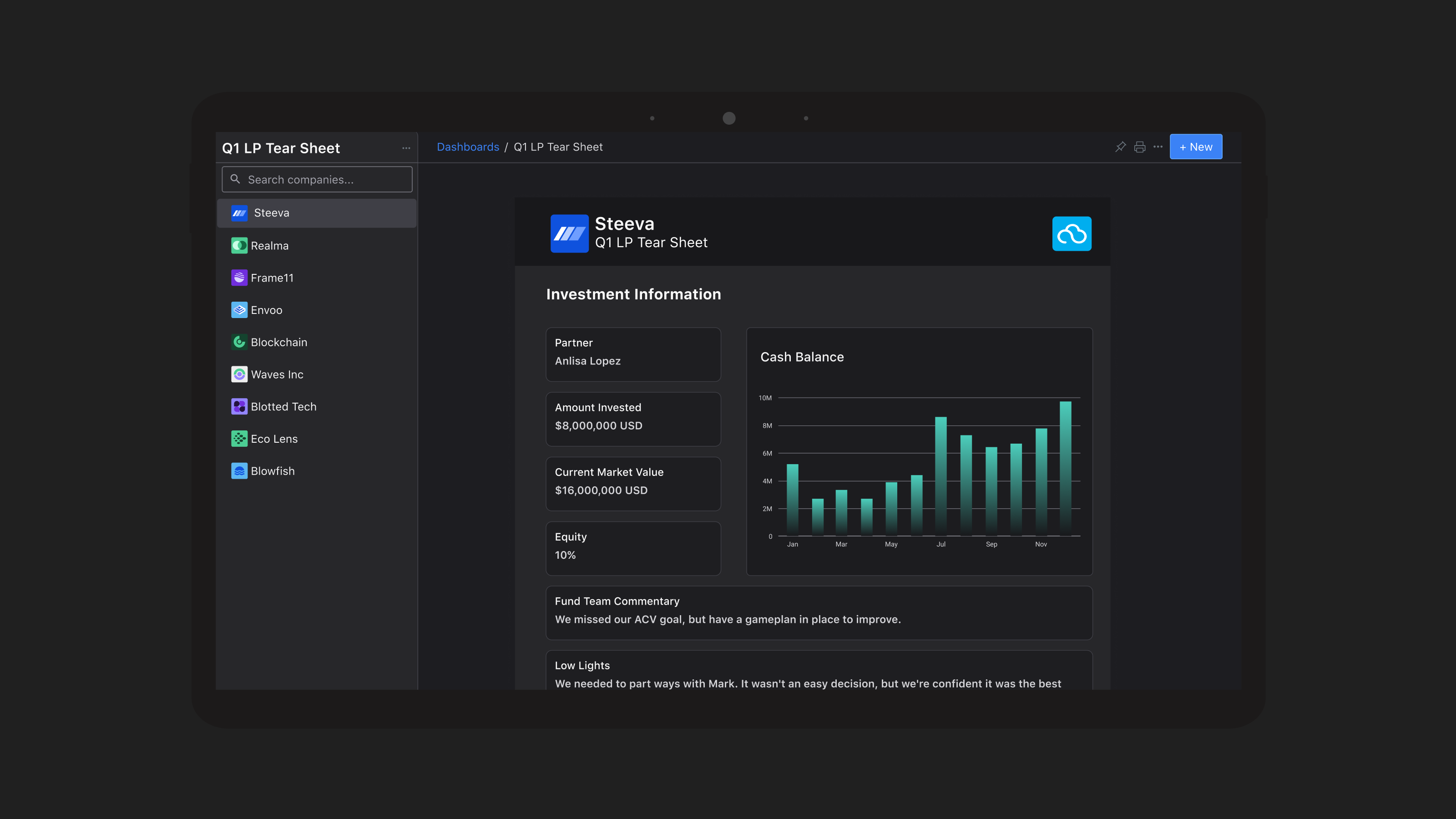Click the Fund Team Commentary card
1456x819 pixels.
tap(819, 613)
